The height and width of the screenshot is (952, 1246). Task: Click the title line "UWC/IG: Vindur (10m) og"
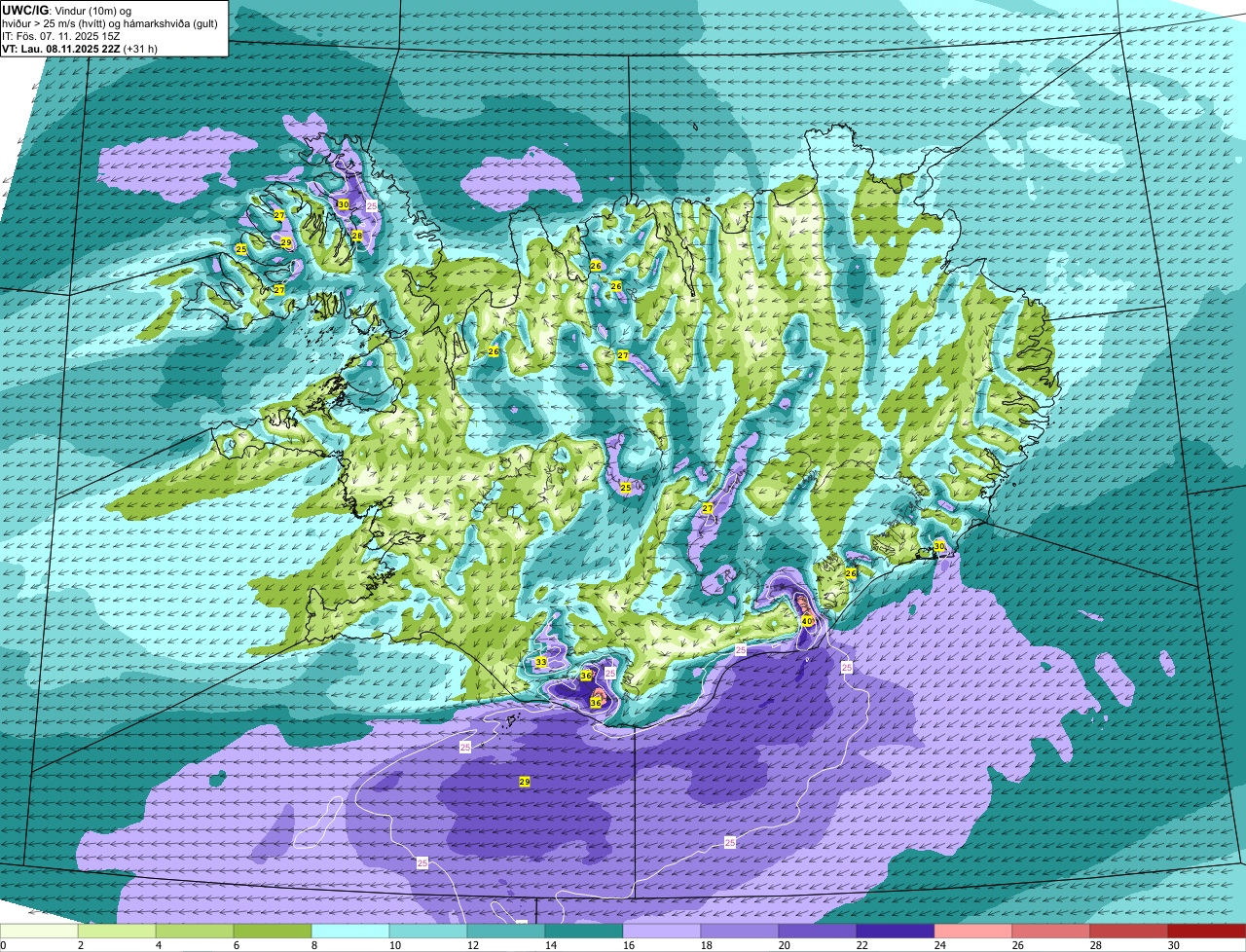(66, 9)
